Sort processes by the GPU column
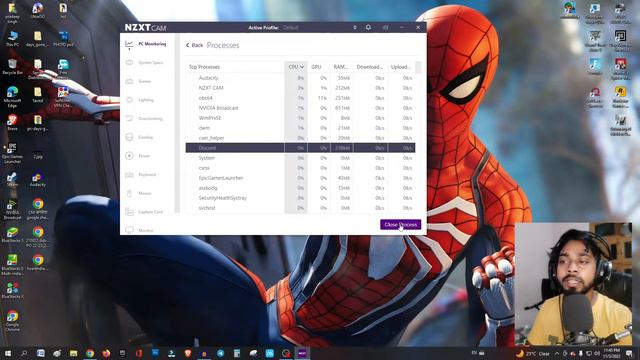The height and width of the screenshot is (360, 640). (316, 67)
